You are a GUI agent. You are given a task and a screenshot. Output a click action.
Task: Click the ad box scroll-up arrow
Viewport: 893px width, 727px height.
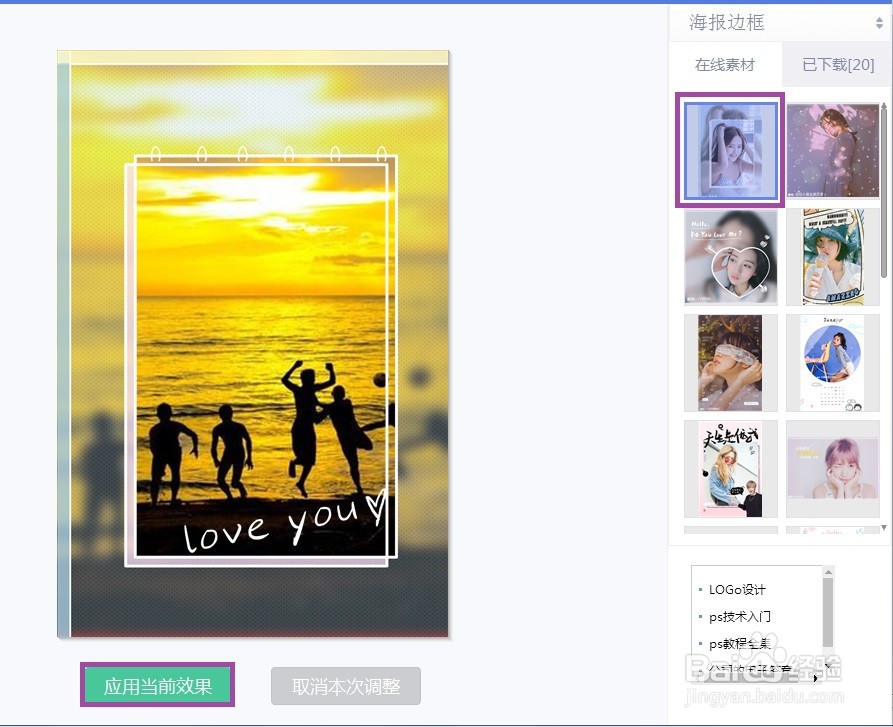[x=828, y=572]
